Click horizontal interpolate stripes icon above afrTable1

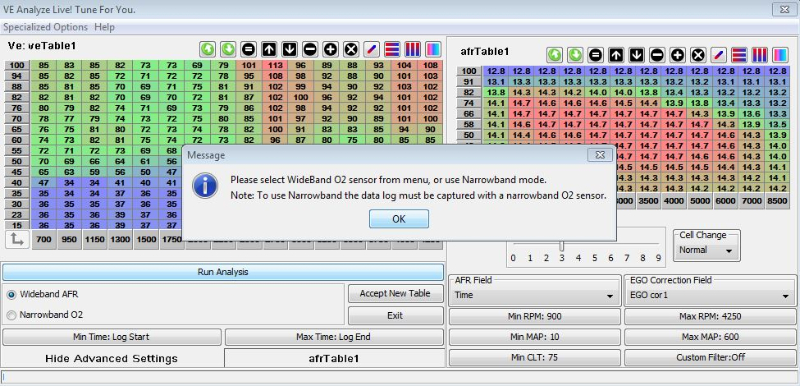(739, 55)
